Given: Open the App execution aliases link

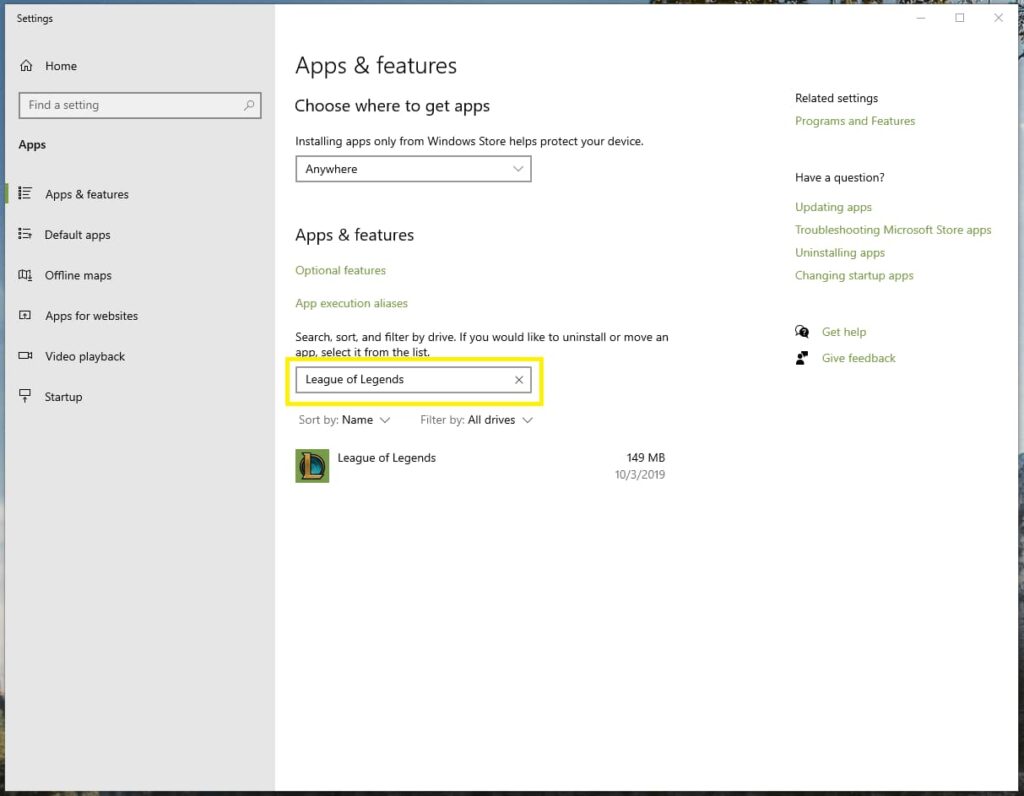Looking at the screenshot, I should tap(351, 303).
